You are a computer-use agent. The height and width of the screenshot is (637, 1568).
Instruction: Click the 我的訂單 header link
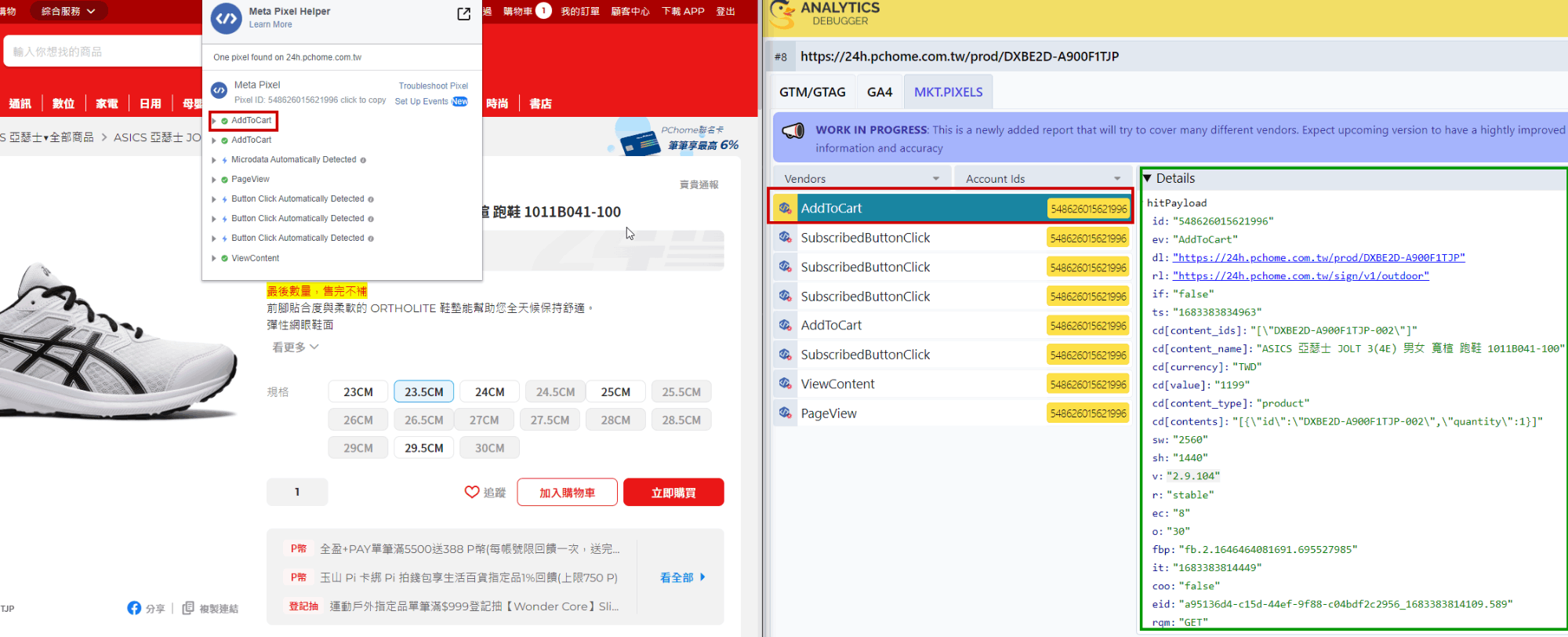pyautogui.click(x=580, y=11)
